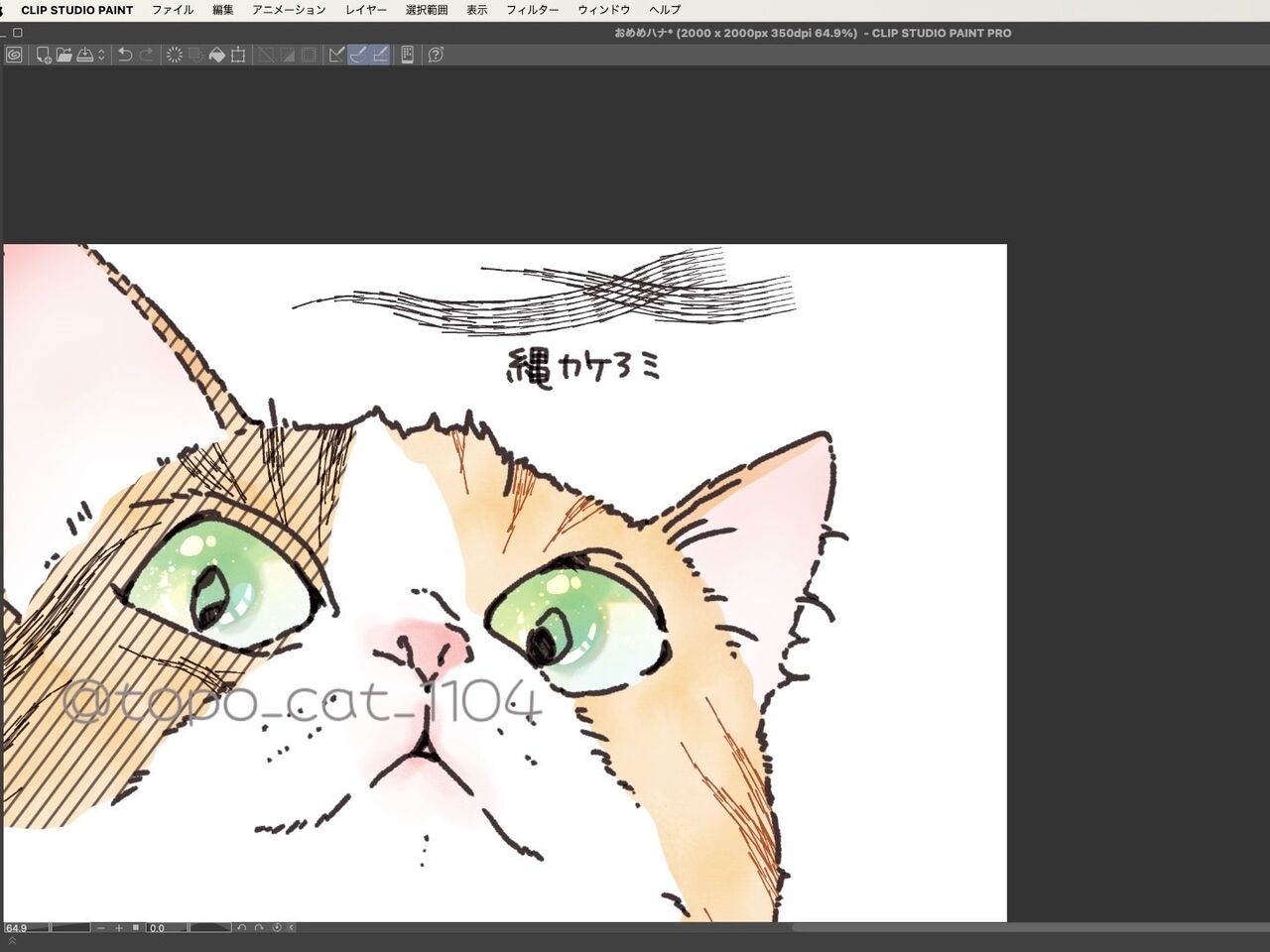Click the redo arrow in toolbar
The height and width of the screenshot is (952, 1270).
[x=146, y=55]
